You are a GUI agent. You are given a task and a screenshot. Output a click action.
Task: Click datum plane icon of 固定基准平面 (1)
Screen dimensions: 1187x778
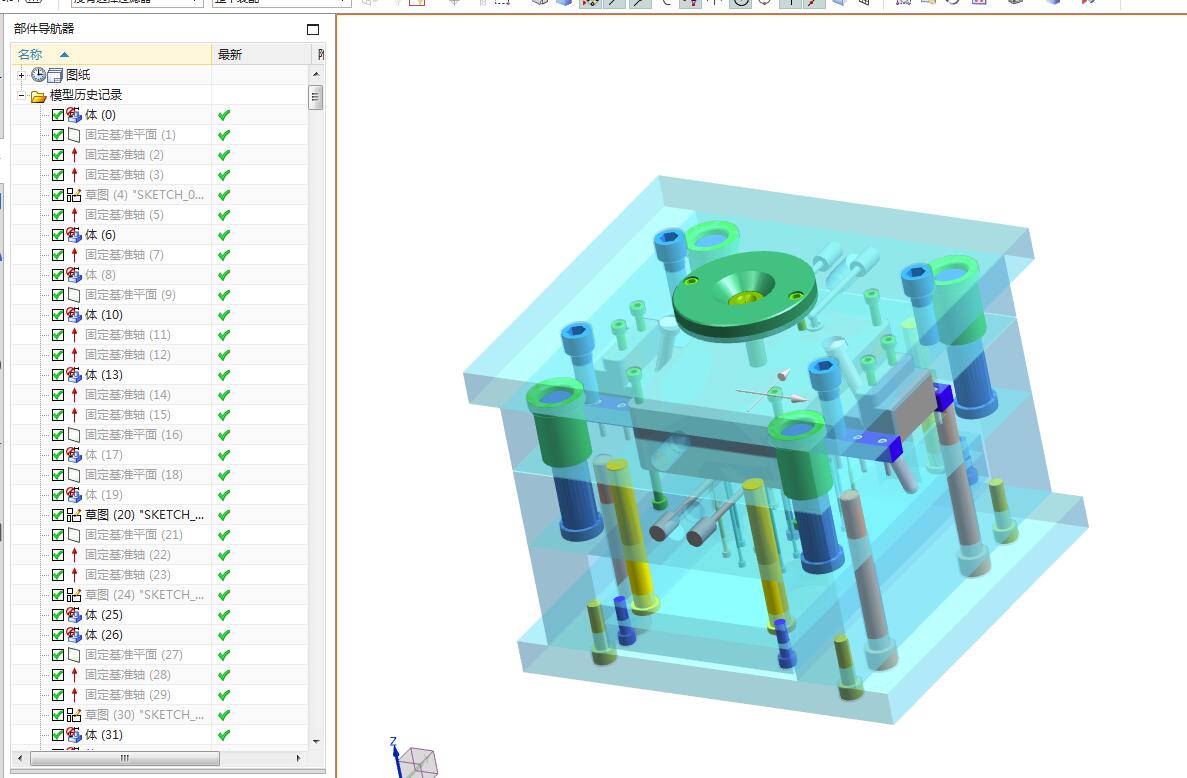click(74, 135)
